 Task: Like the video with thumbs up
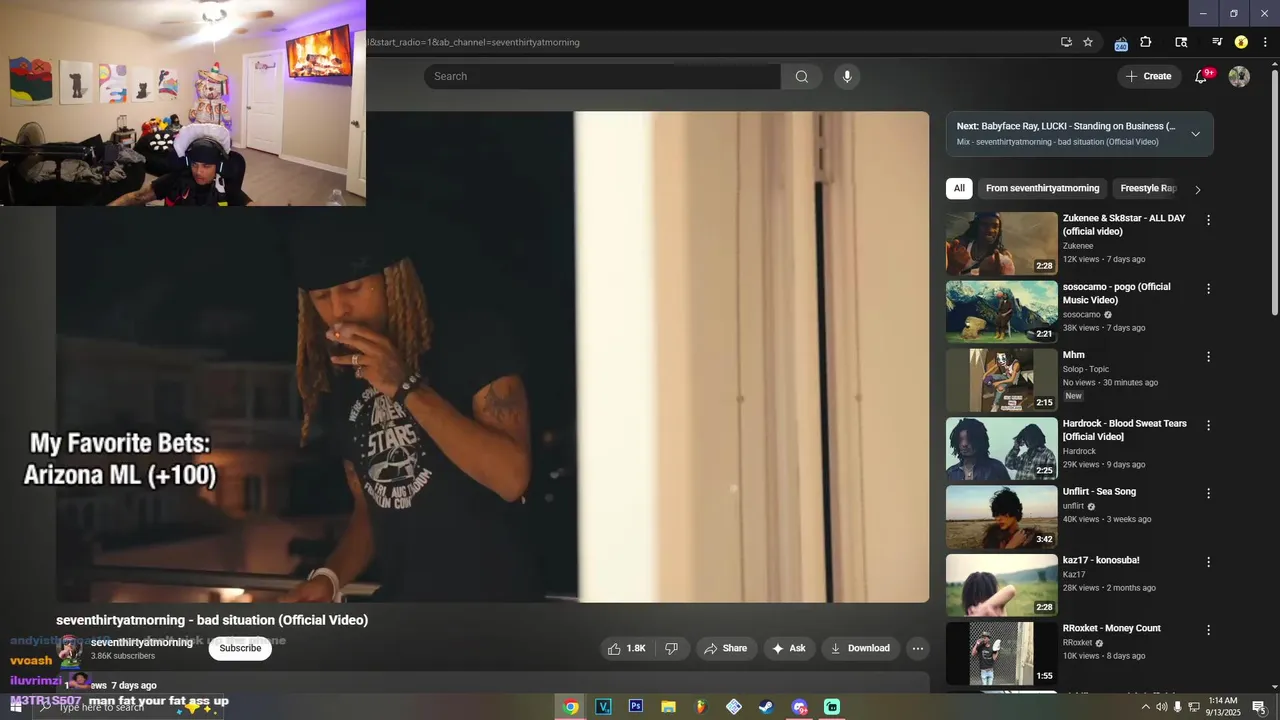(x=626, y=648)
